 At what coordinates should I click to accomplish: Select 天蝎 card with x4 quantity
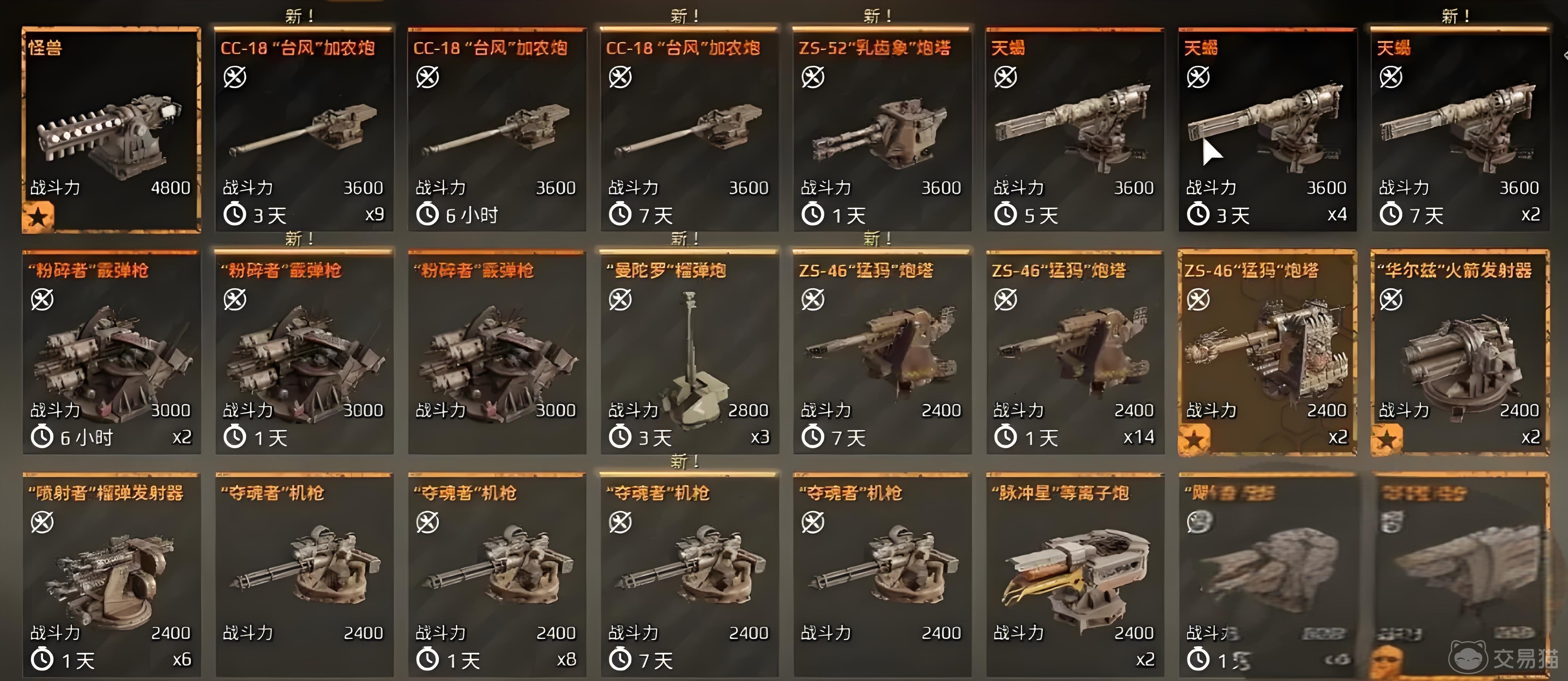(x=1267, y=130)
